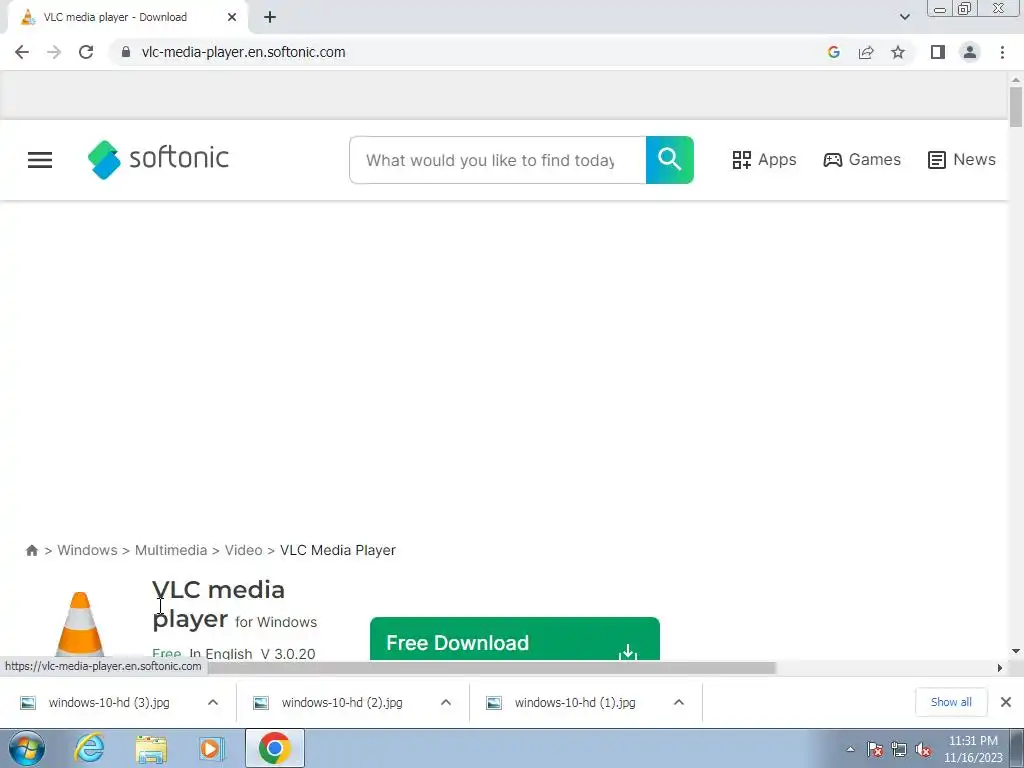Screen dimensions: 1024x768
Task: Share this page icon
Action: [x=866, y=52]
